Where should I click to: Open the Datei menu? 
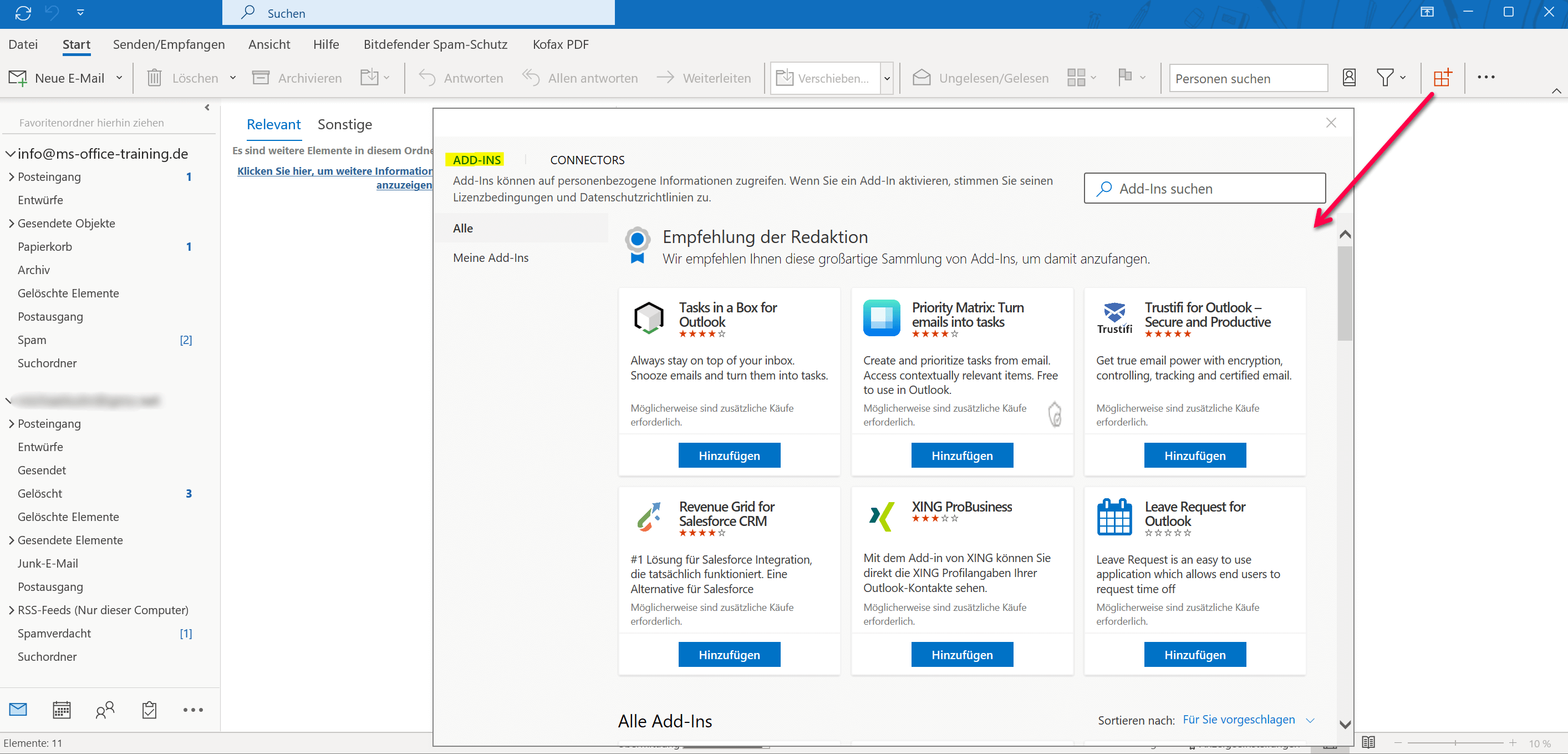click(x=23, y=44)
